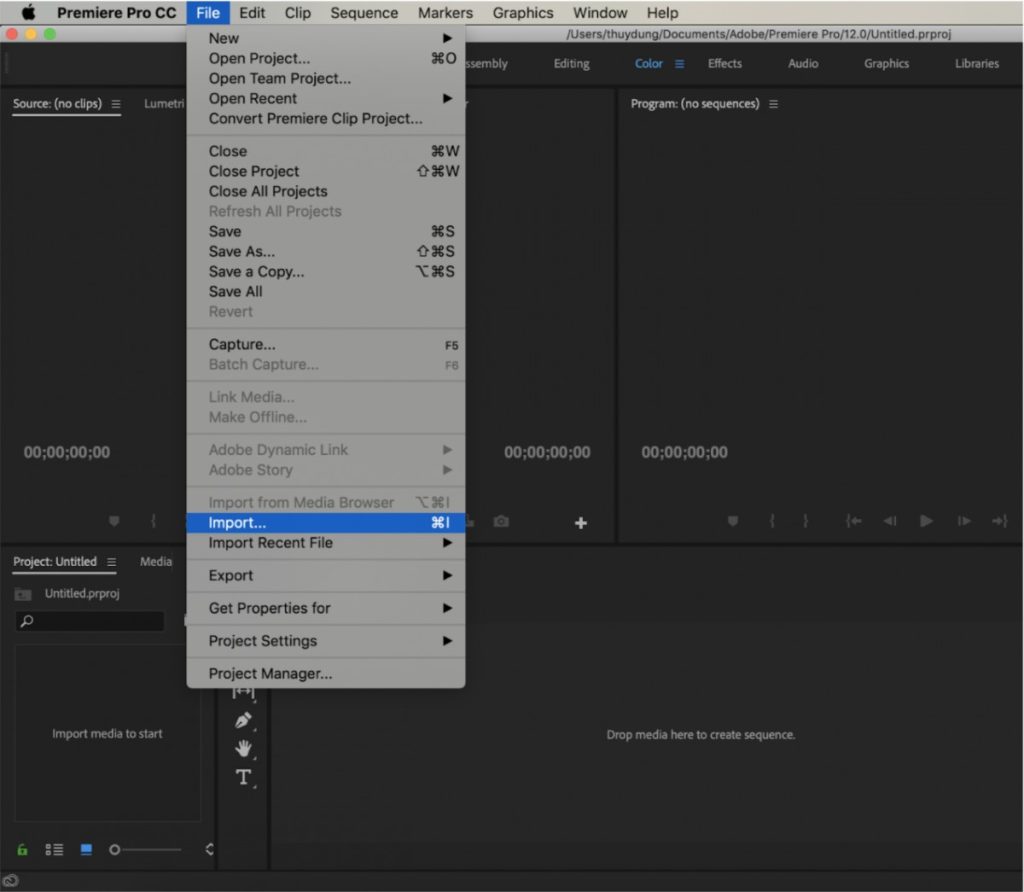The height and width of the screenshot is (892, 1024).
Task: Toggle Project panel to Icon View
Action: coord(86,849)
